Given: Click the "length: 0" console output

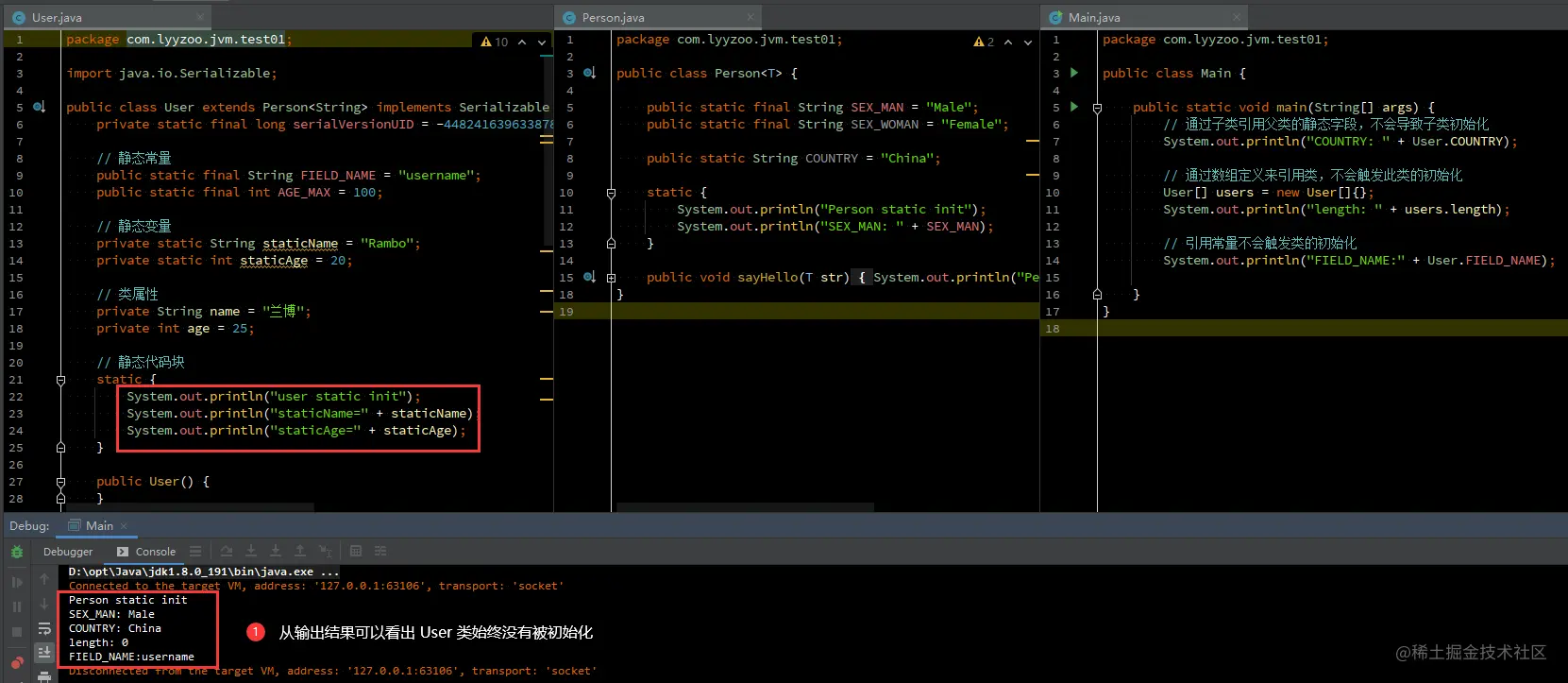Looking at the screenshot, I should [x=98, y=642].
